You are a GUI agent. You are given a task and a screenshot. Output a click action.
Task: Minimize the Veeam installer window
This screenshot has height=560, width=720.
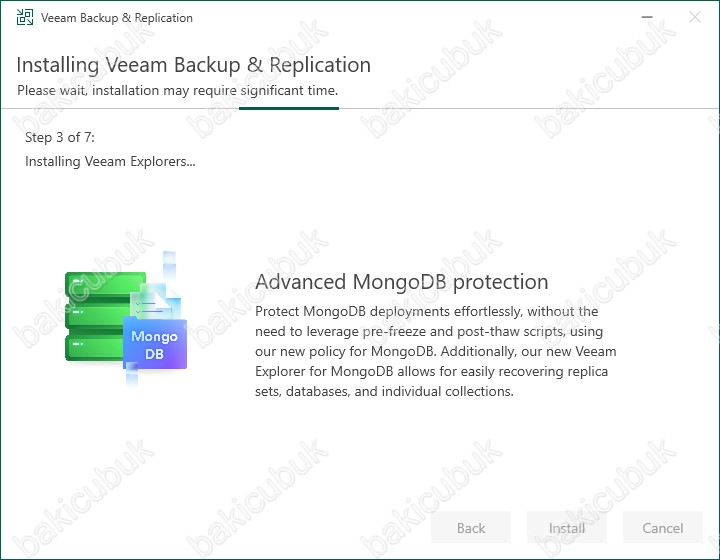click(x=647, y=17)
